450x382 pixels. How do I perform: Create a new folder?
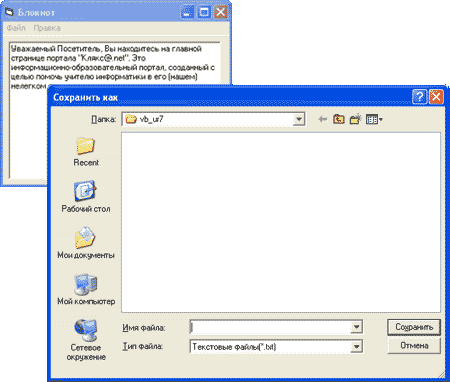(355, 119)
